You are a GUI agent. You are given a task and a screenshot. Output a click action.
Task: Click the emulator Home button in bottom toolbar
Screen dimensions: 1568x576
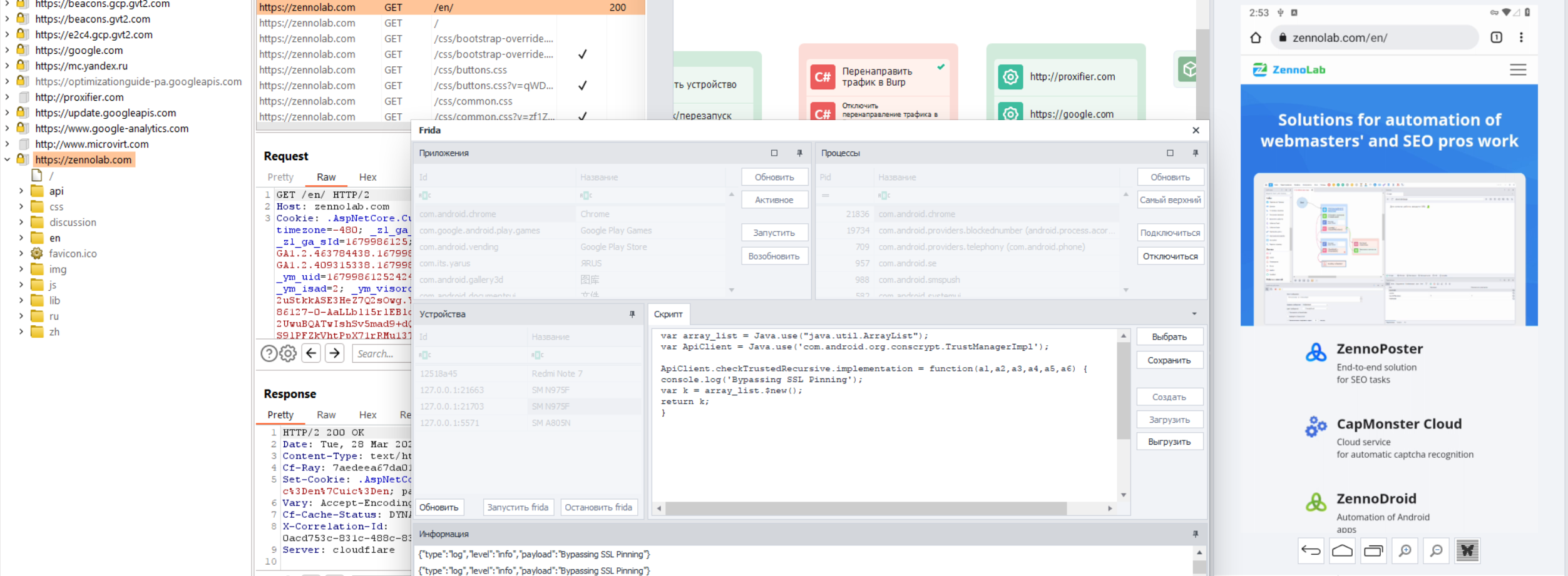point(1342,550)
